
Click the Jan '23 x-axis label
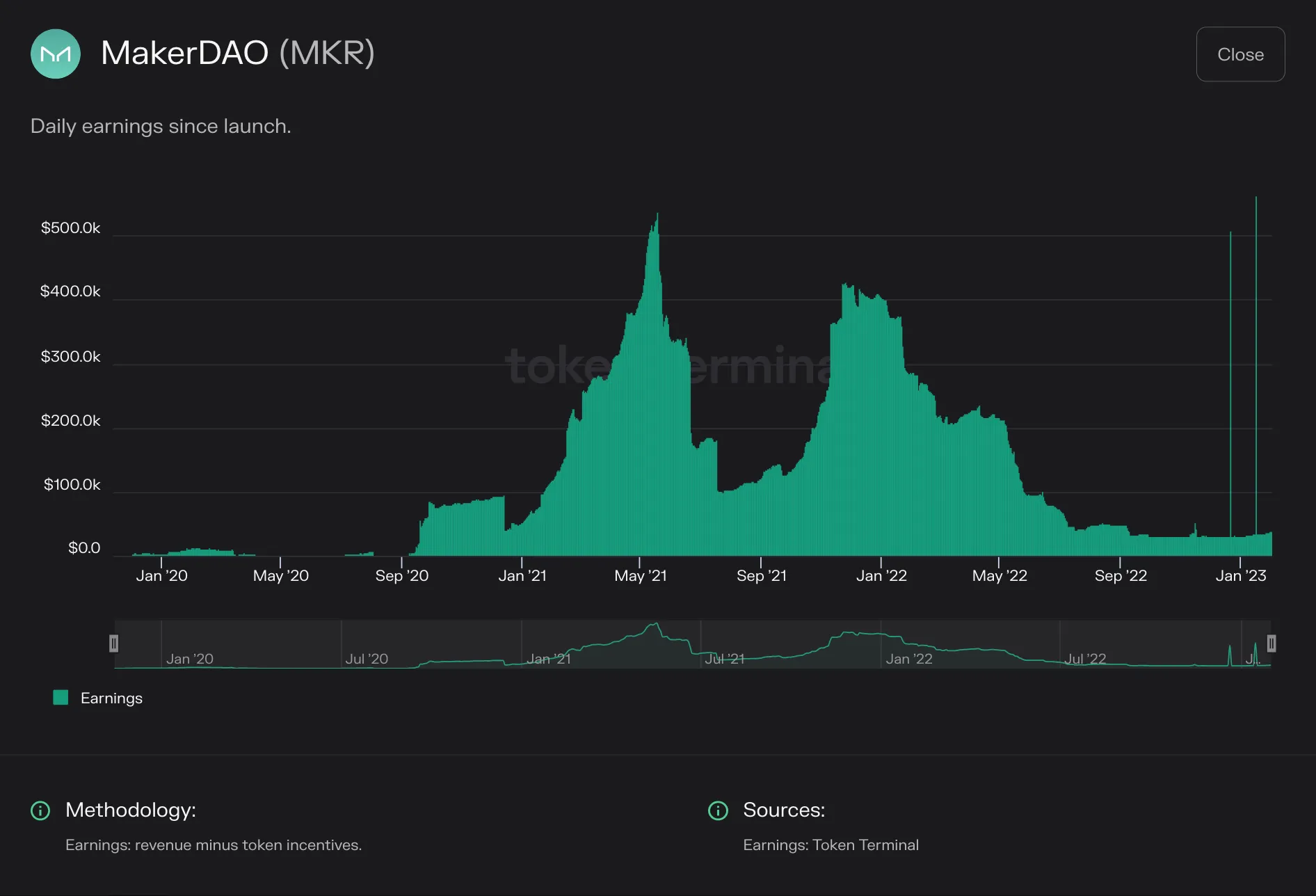(1241, 576)
